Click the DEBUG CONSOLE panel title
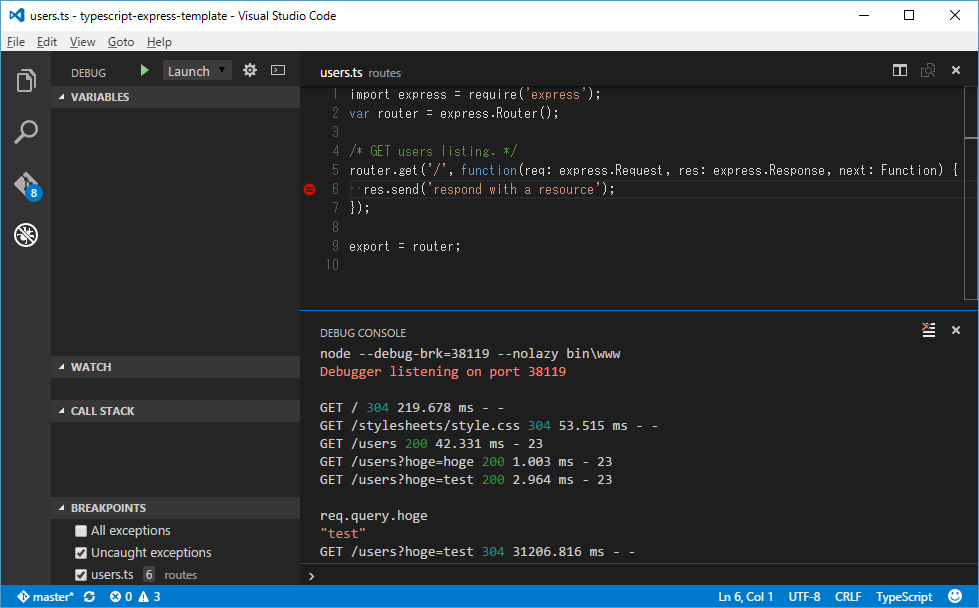The image size is (979, 608). click(363, 333)
